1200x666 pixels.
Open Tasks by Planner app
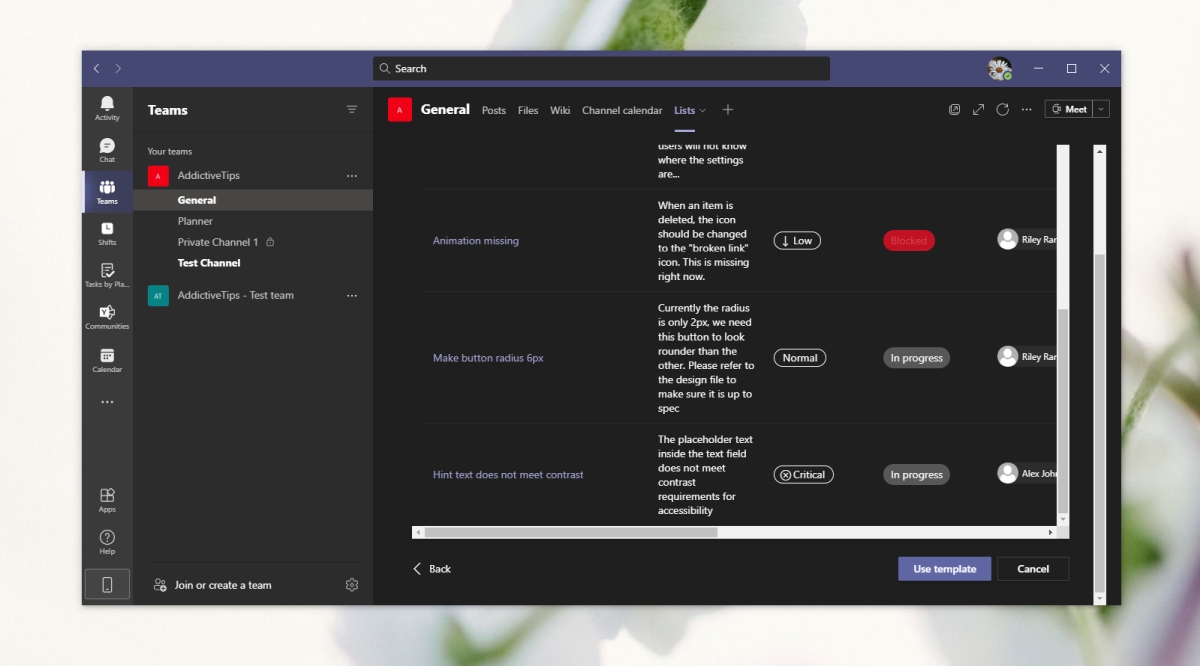[107, 275]
